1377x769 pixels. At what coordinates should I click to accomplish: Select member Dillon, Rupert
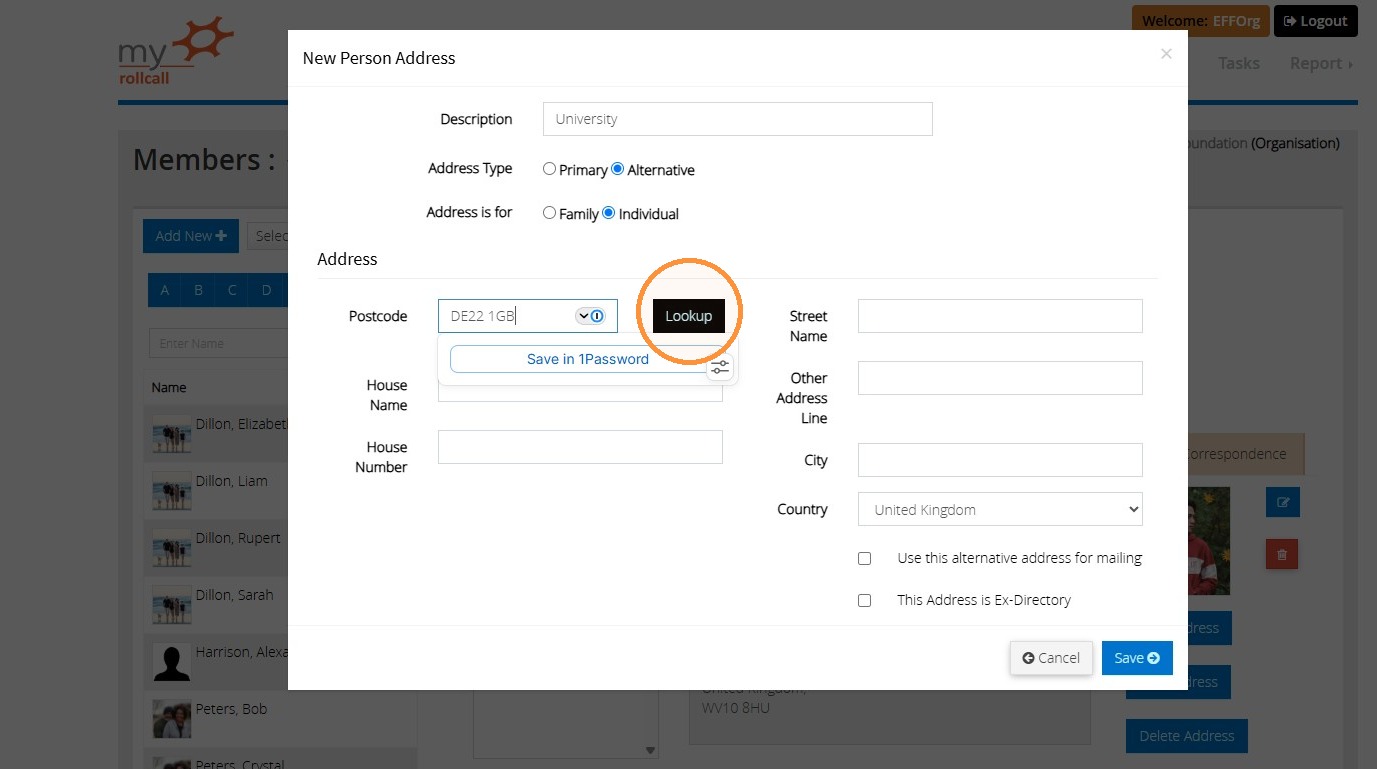[238, 538]
